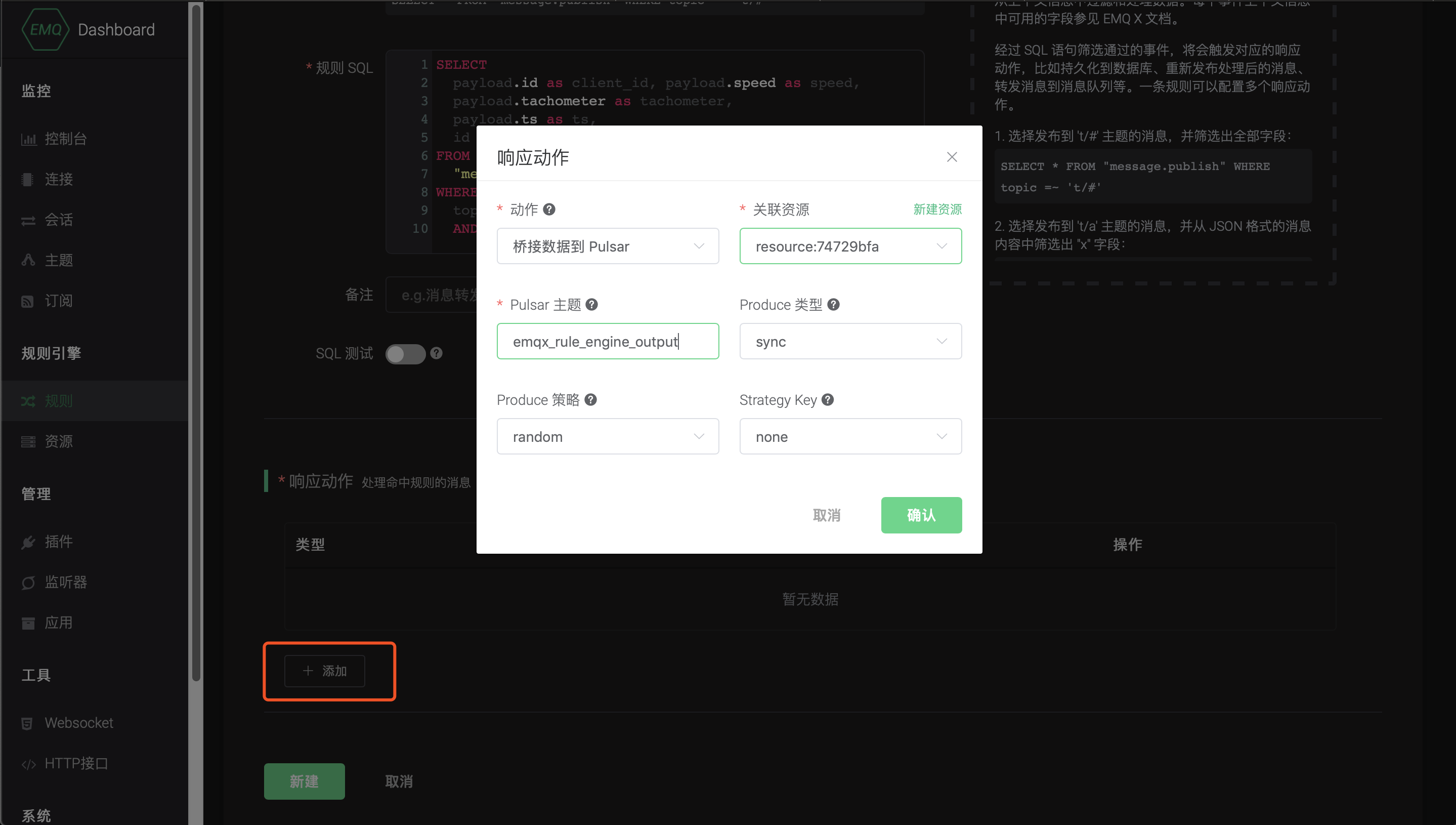1456x825 pixels.
Task: Click the help icon beside Pulsar 主题
Action: pyautogui.click(x=592, y=305)
